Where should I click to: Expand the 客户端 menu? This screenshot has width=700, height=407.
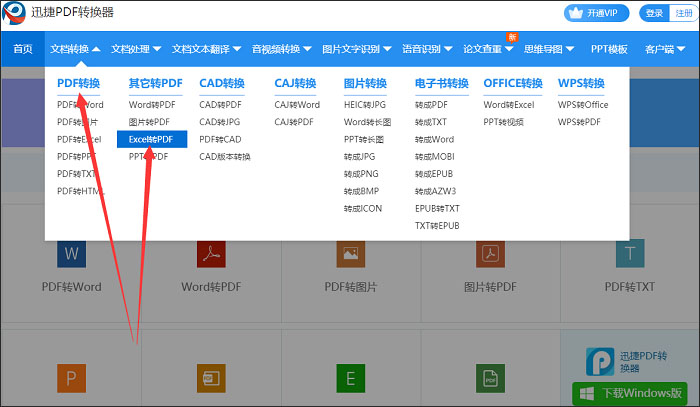[665, 49]
